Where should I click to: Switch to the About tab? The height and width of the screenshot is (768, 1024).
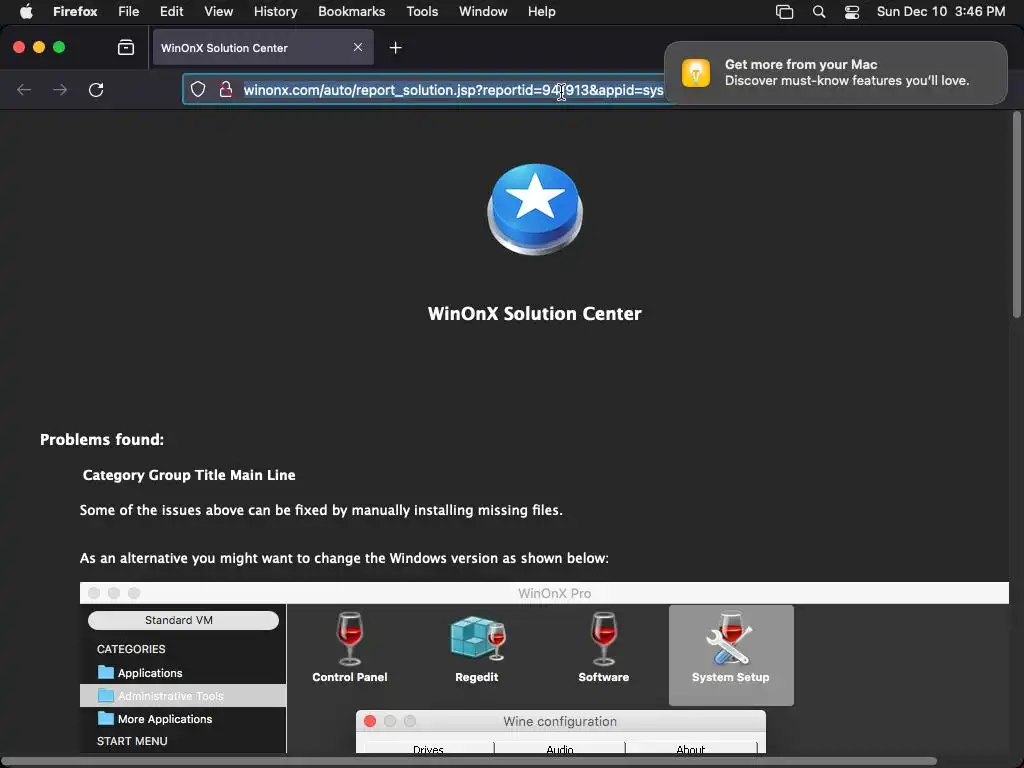coord(690,748)
